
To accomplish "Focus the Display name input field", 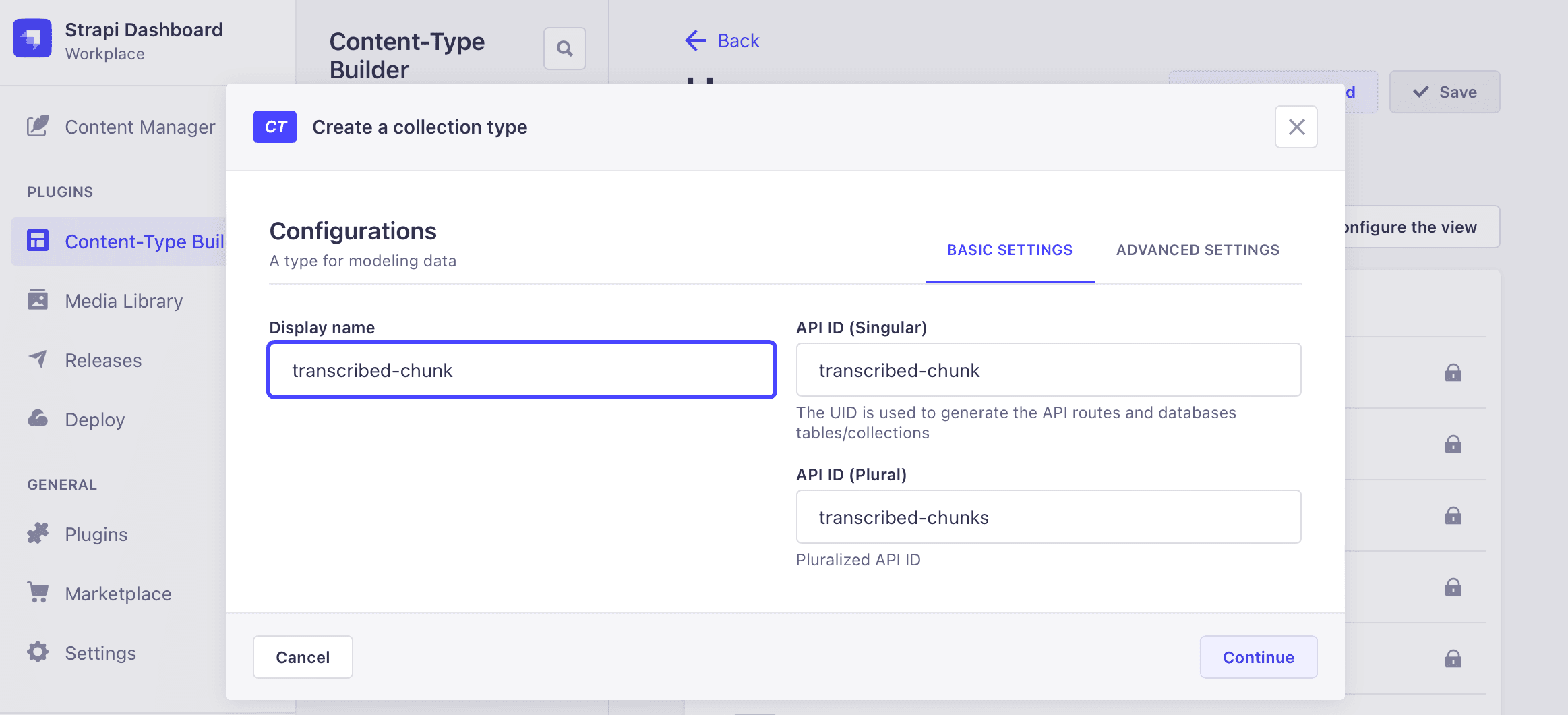I will point(522,370).
